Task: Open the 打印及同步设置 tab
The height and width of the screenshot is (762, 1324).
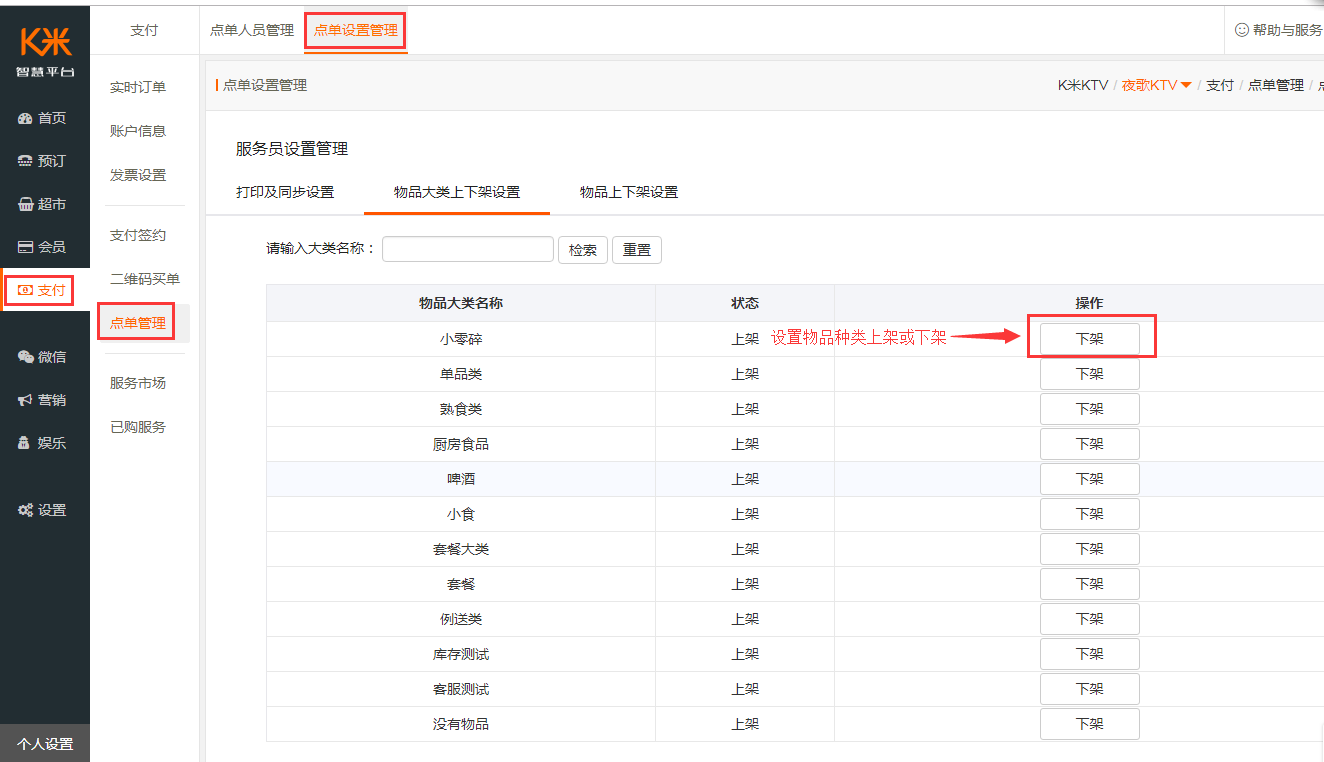Action: 285,192
